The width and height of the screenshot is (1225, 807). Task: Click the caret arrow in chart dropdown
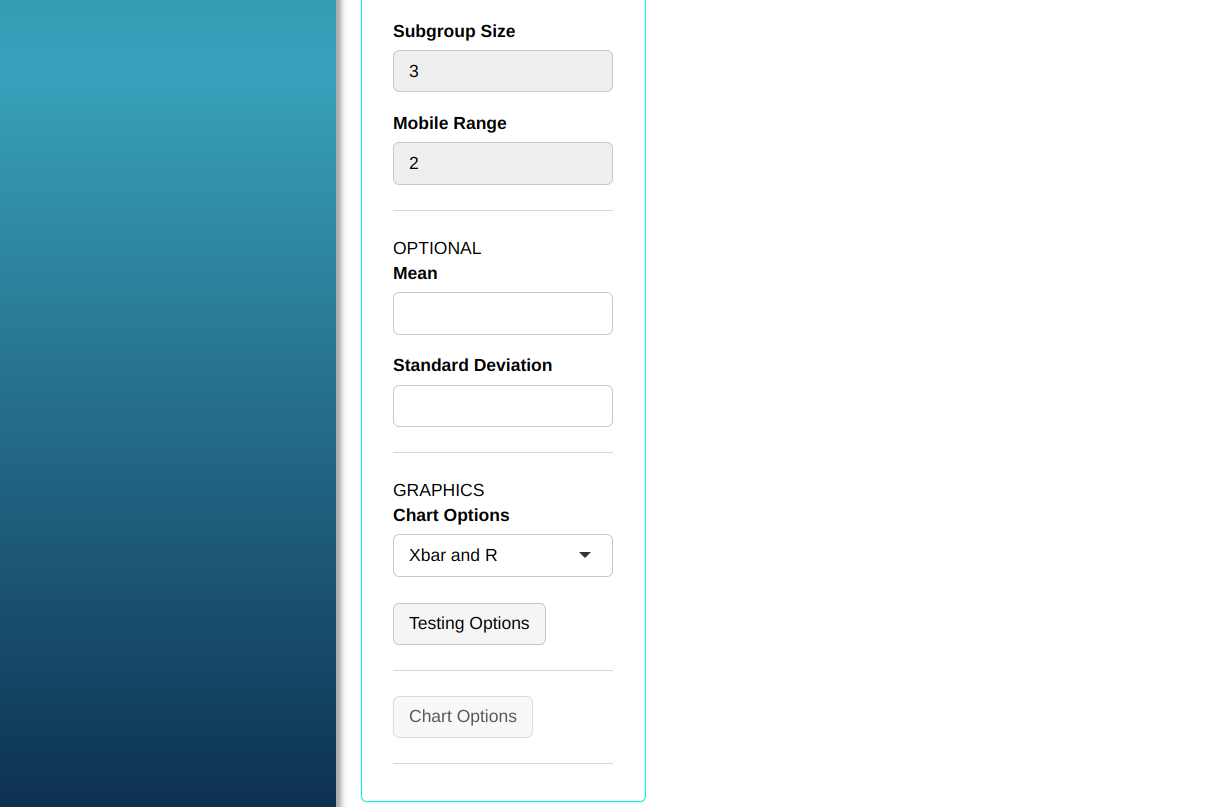pyautogui.click(x=585, y=555)
